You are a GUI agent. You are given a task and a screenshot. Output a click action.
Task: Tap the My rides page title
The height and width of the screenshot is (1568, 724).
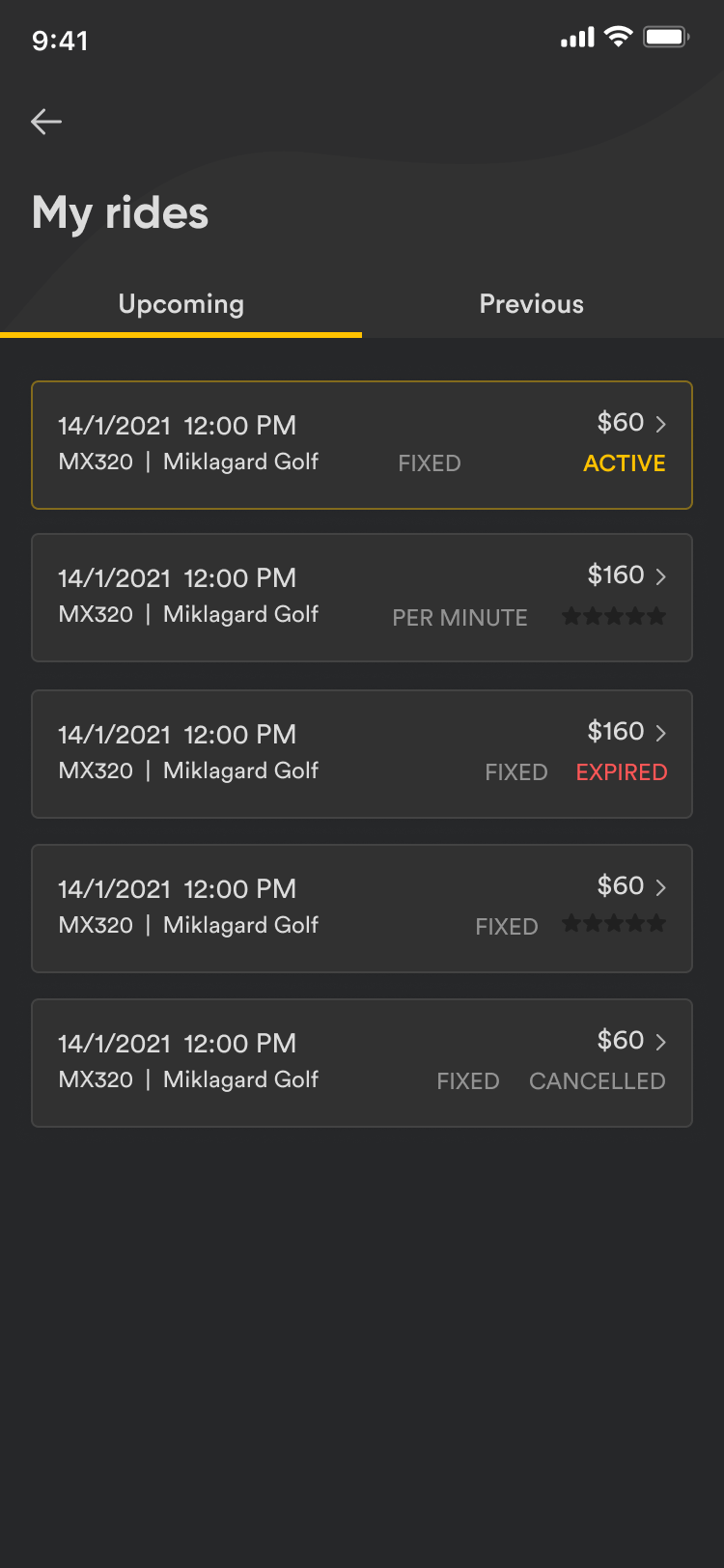[x=120, y=213]
